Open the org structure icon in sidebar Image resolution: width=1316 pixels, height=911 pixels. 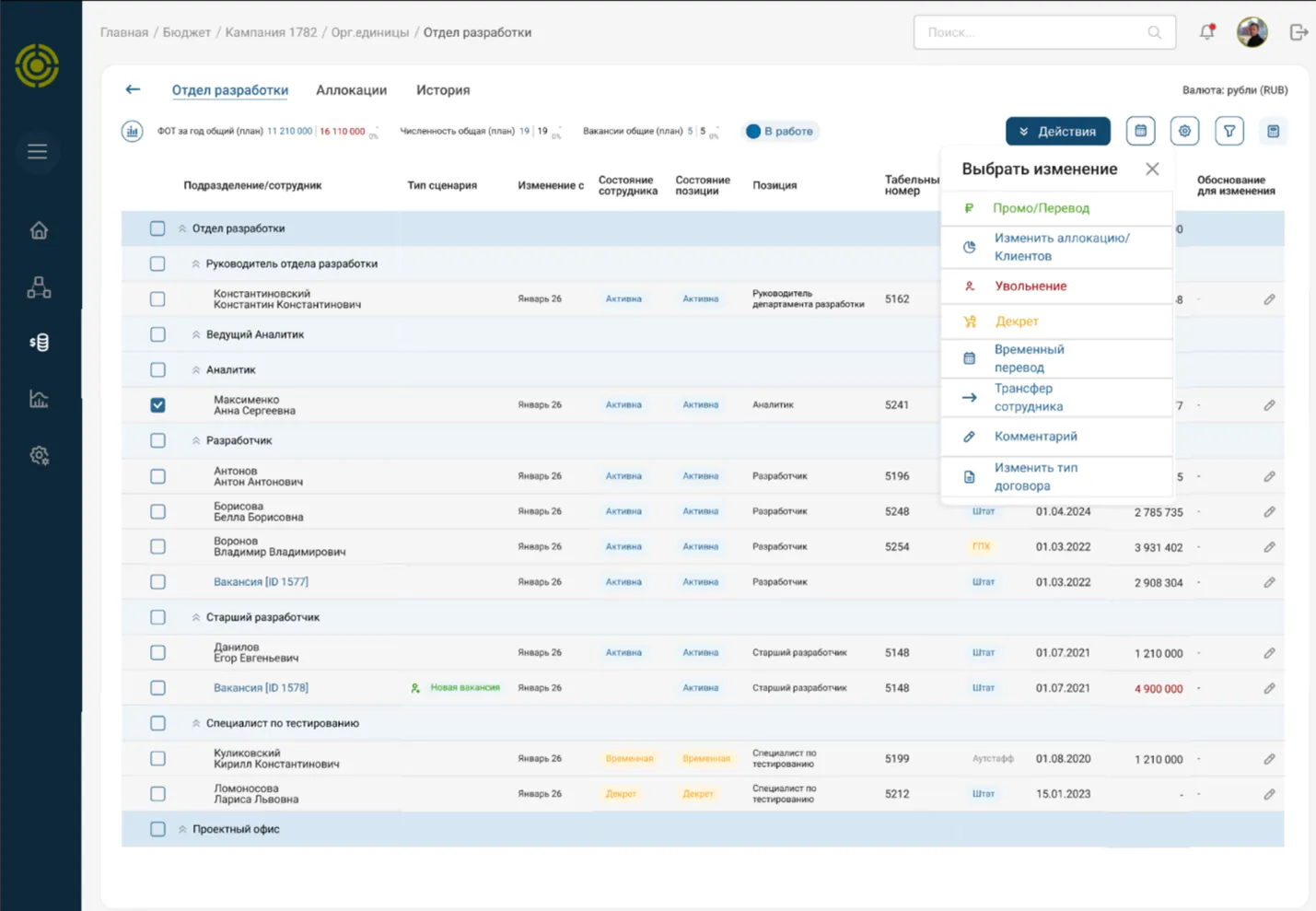point(39,287)
